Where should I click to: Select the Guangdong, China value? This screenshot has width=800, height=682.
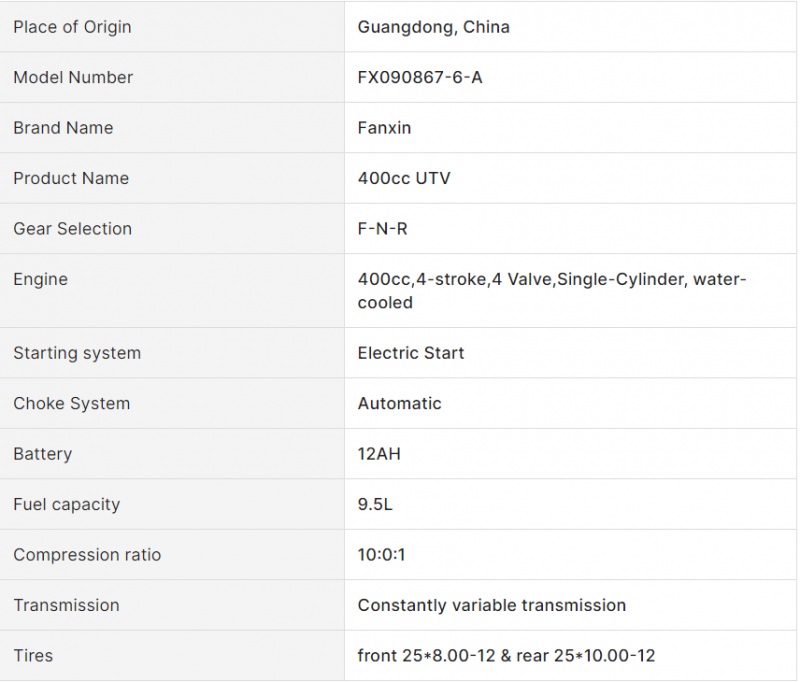(x=433, y=27)
